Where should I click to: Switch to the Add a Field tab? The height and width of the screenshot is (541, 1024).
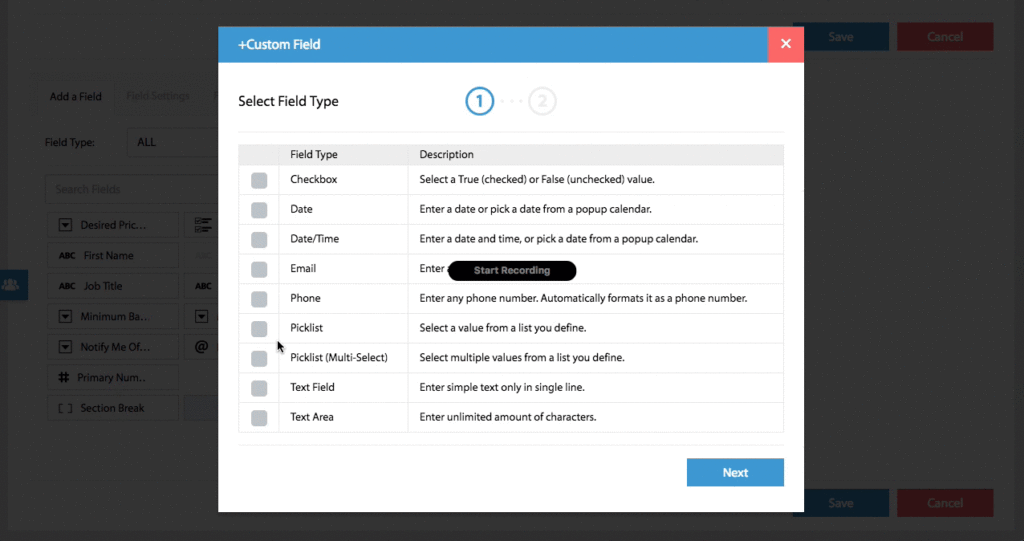[x=76, y=97]
